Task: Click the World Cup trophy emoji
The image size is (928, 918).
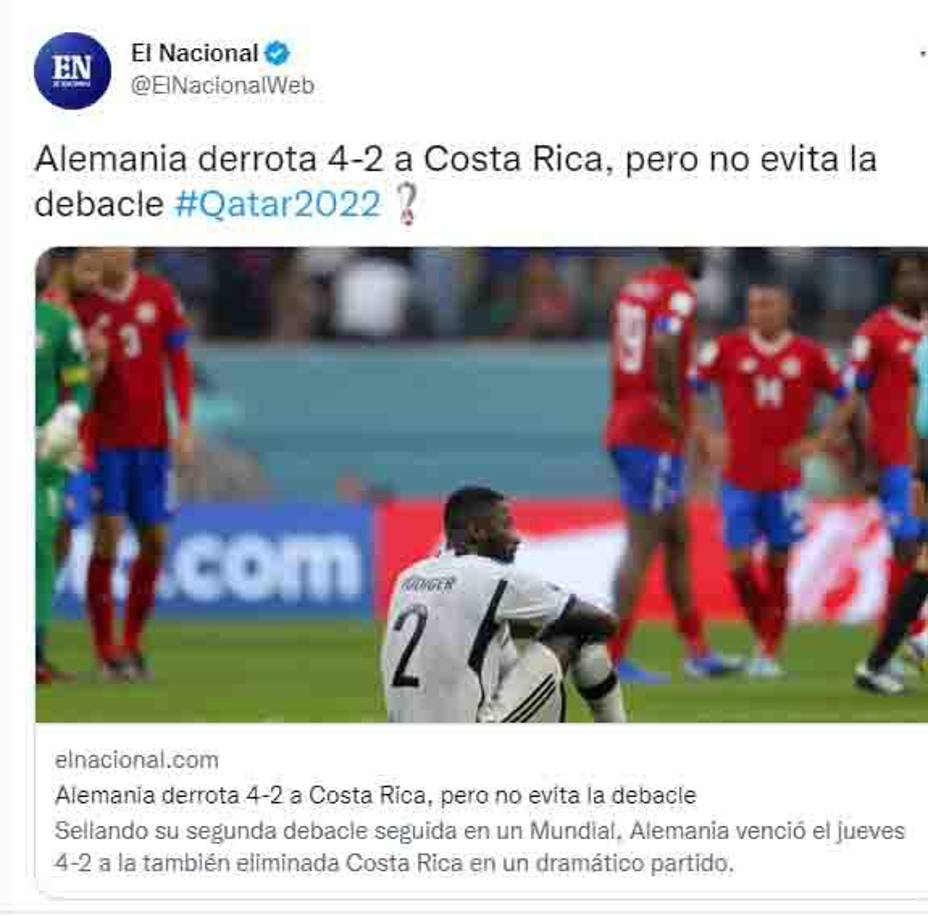Action: pyautogui.click(x=407, y=204)
